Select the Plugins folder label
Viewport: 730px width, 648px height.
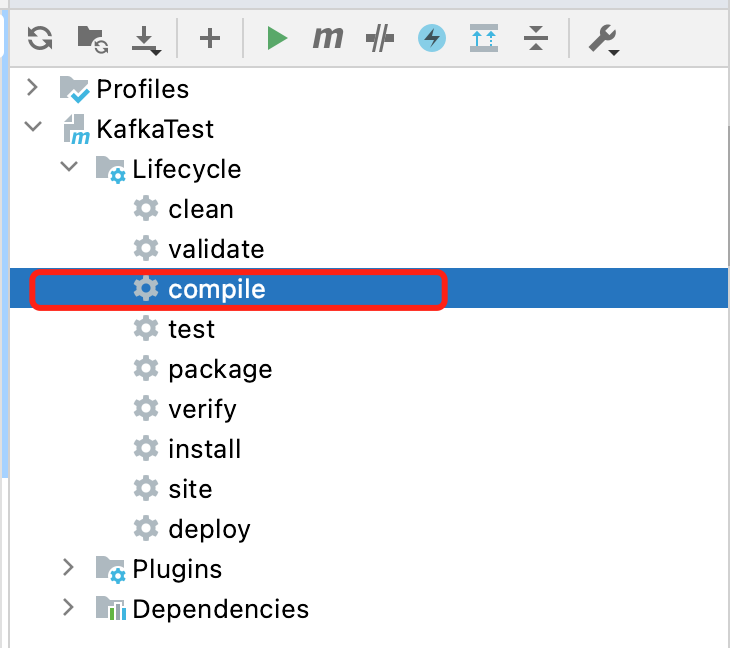pyautogui.click(x=177, y=569)
